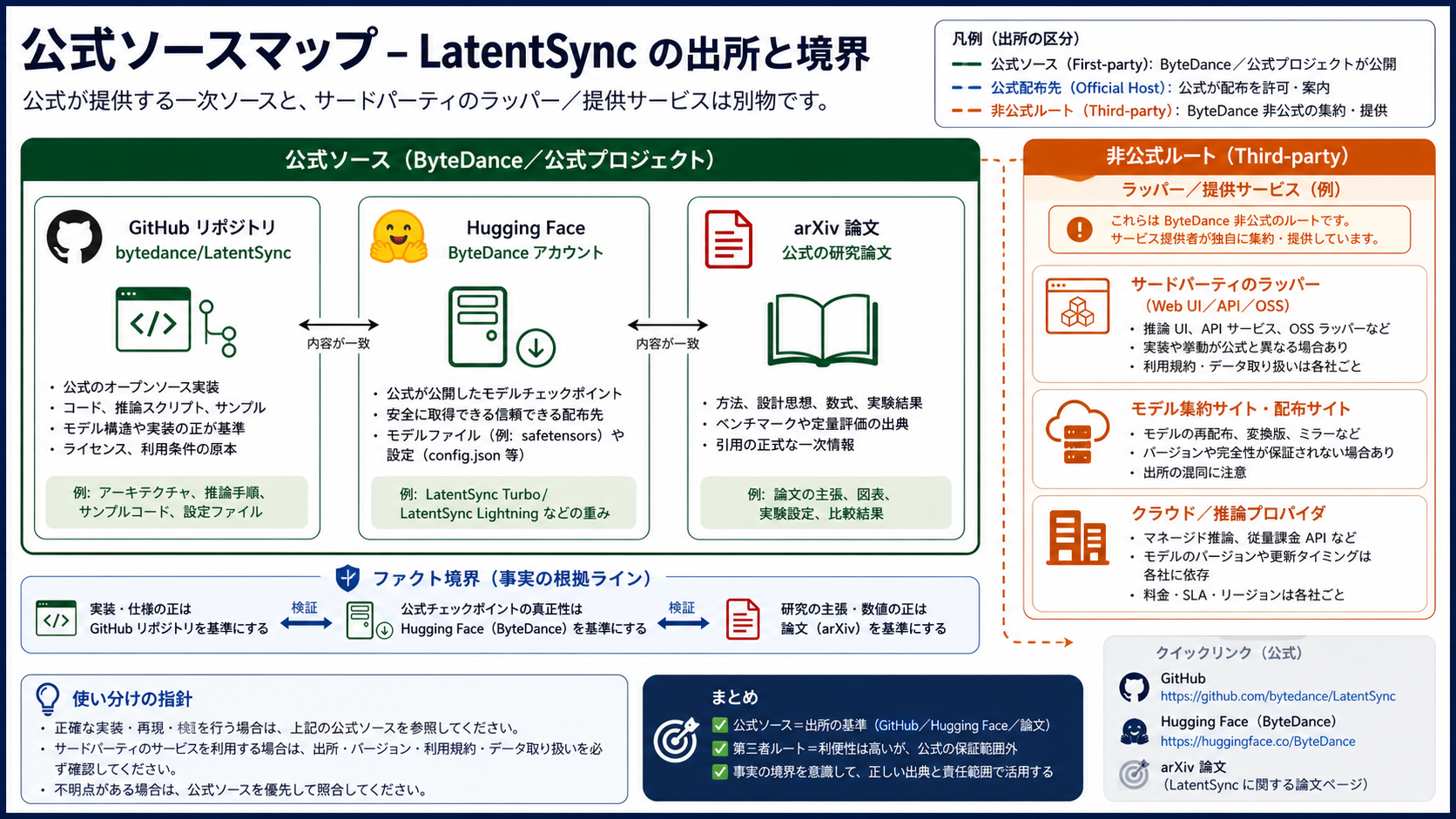Click the text 引用の正式な一次情報
The width and height of the screenshot is (1456, 819).
click(785, 445)
